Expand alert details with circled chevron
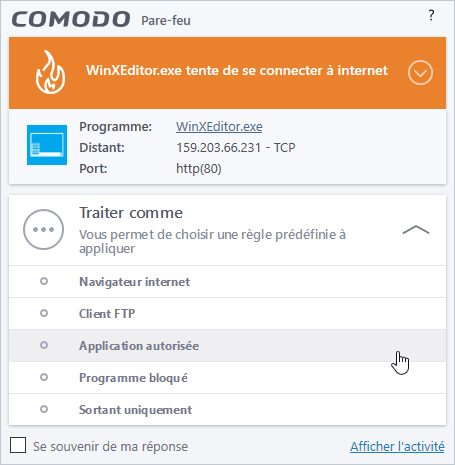This screenshot has width=455, height=465. (420, 73)
